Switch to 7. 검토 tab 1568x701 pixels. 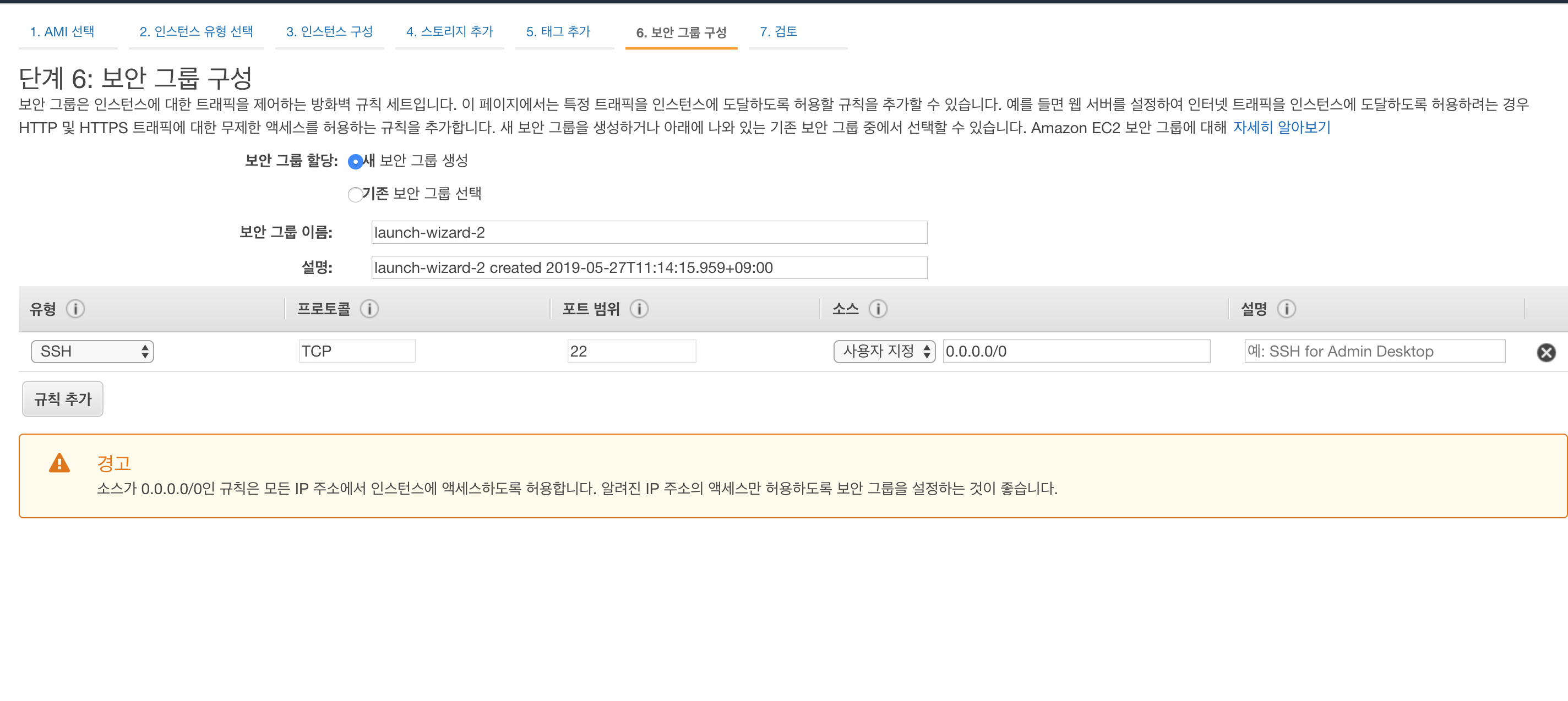pyautogui.click(x=778, y=32)
